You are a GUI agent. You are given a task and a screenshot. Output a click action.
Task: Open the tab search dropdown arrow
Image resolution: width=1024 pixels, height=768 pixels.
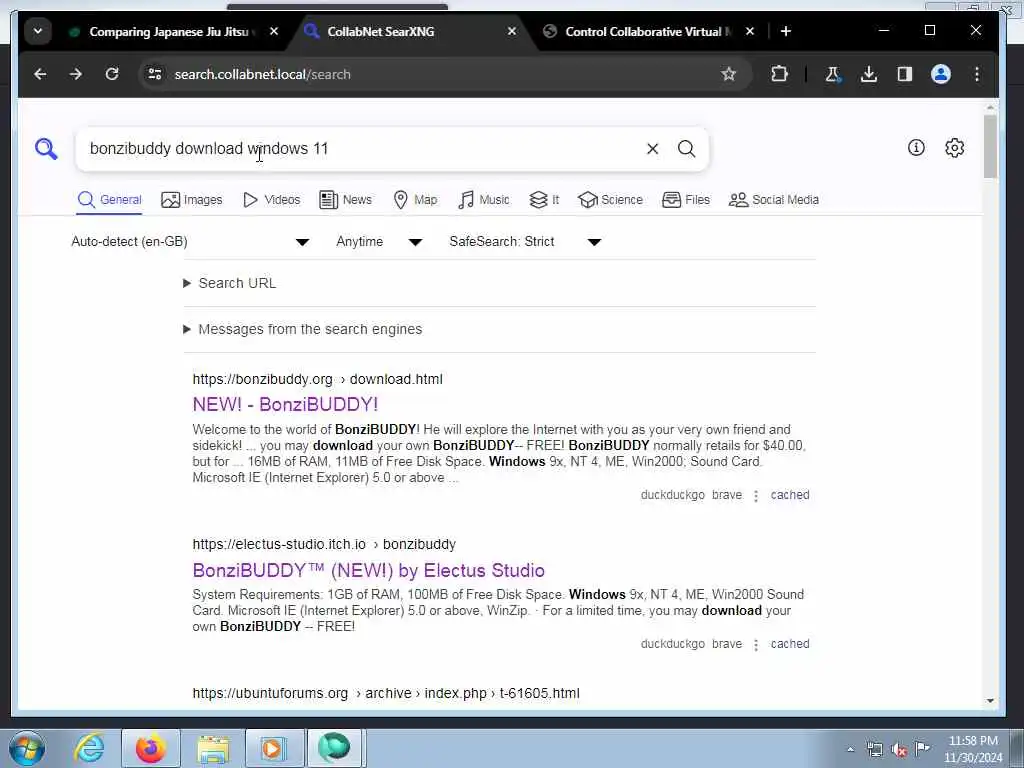coord(38,31)
